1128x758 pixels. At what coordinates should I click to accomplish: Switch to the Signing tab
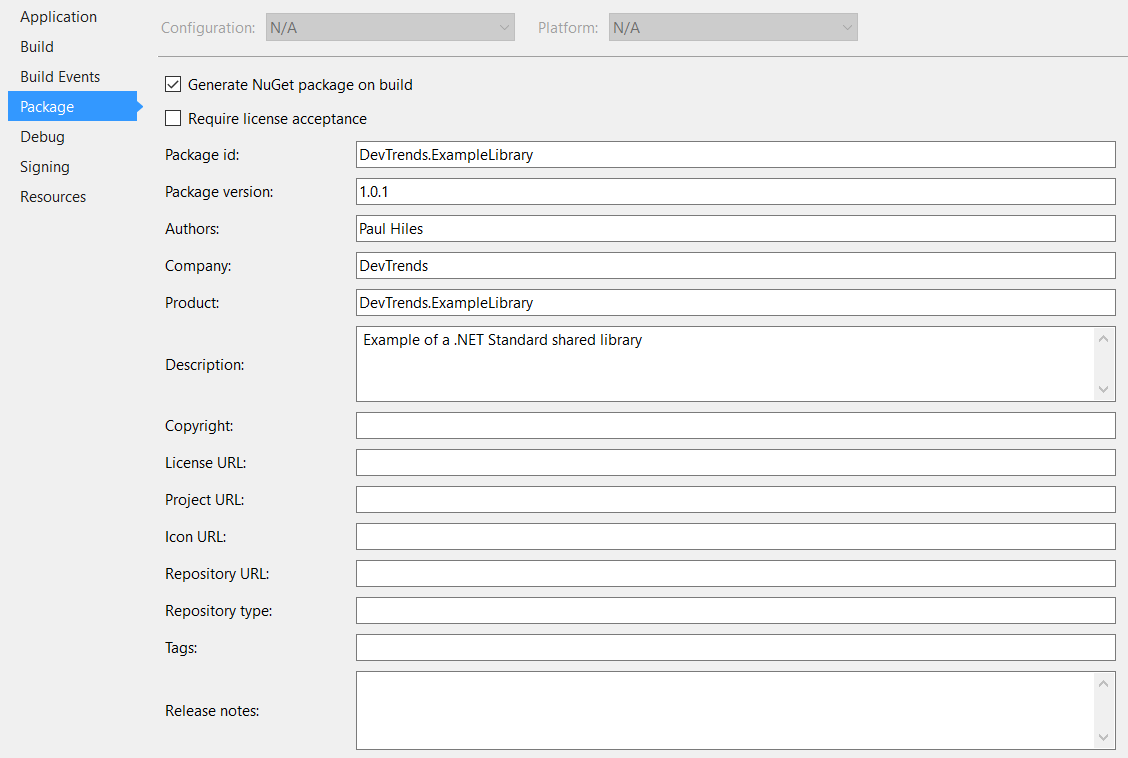coord(45,167)
